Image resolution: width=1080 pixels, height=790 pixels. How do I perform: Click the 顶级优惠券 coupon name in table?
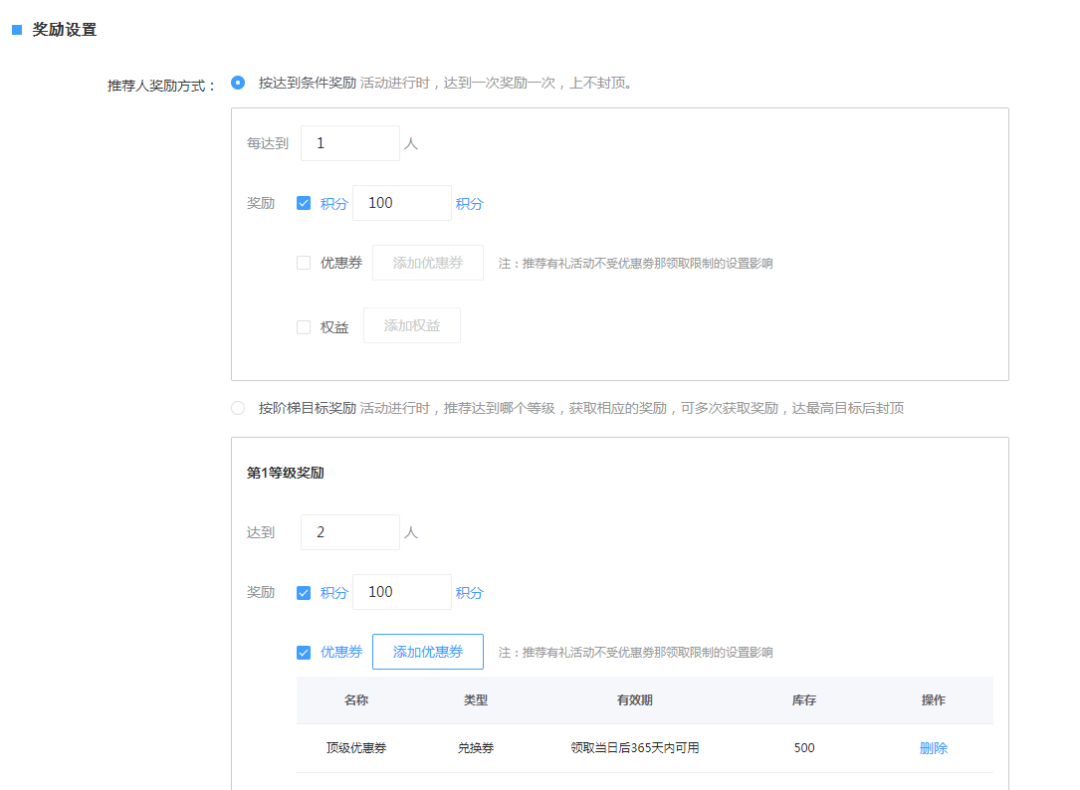tap(357, 747)
